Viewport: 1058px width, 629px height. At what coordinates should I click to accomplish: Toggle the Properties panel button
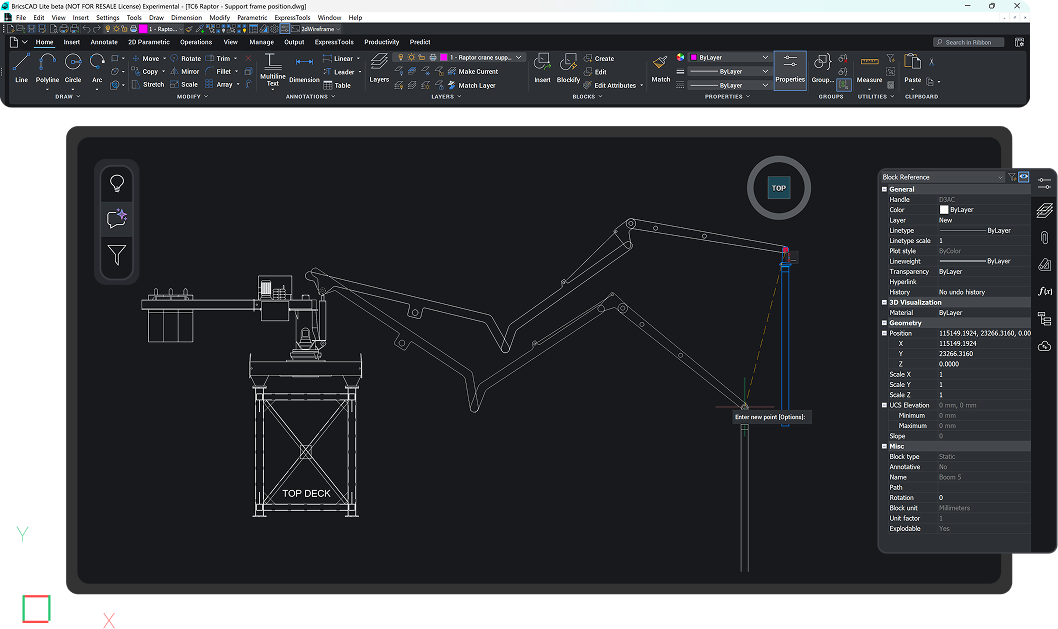pos(790,70)
